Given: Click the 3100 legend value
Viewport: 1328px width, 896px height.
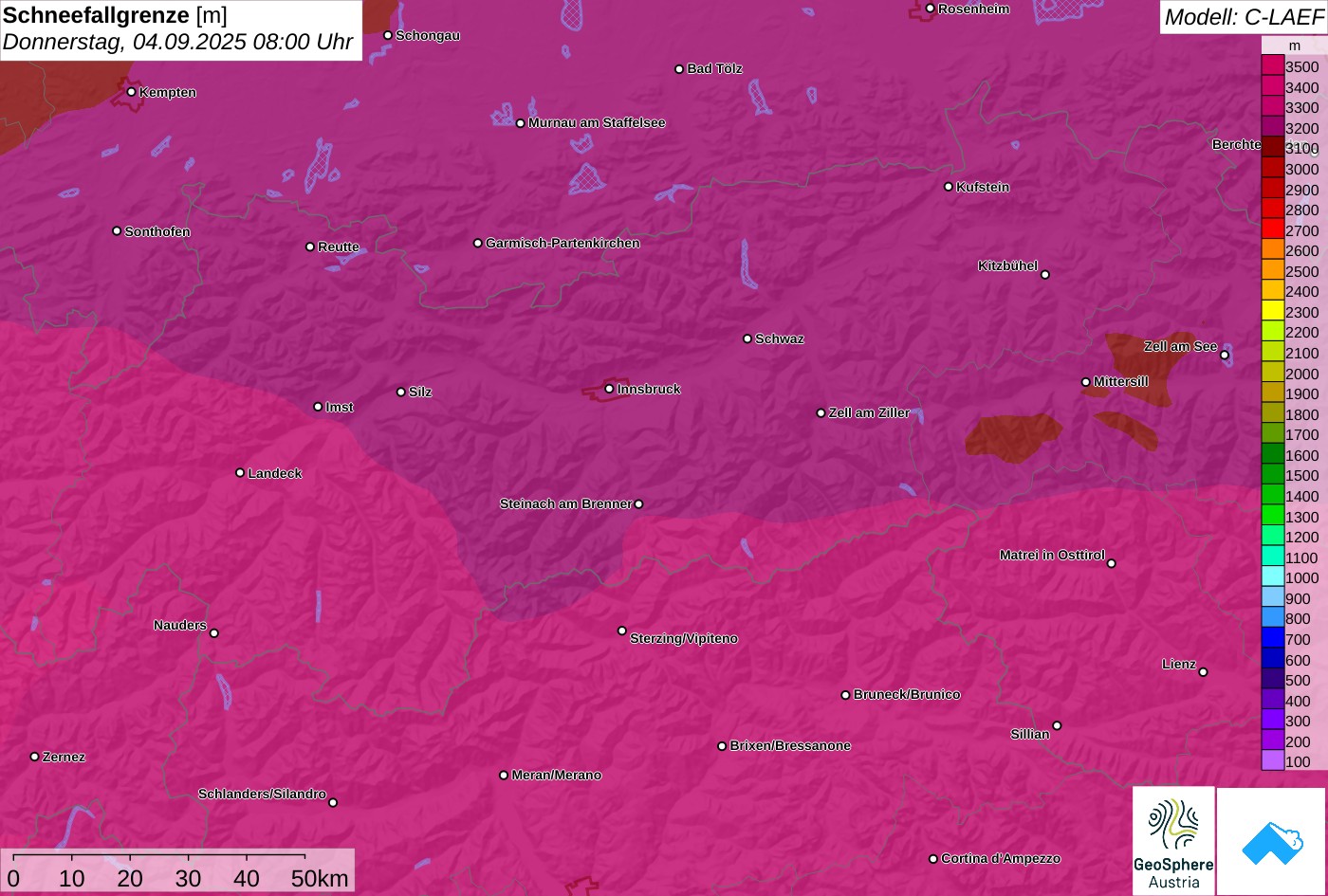Looking at the screenshot, I should (x=1302, y=149).
